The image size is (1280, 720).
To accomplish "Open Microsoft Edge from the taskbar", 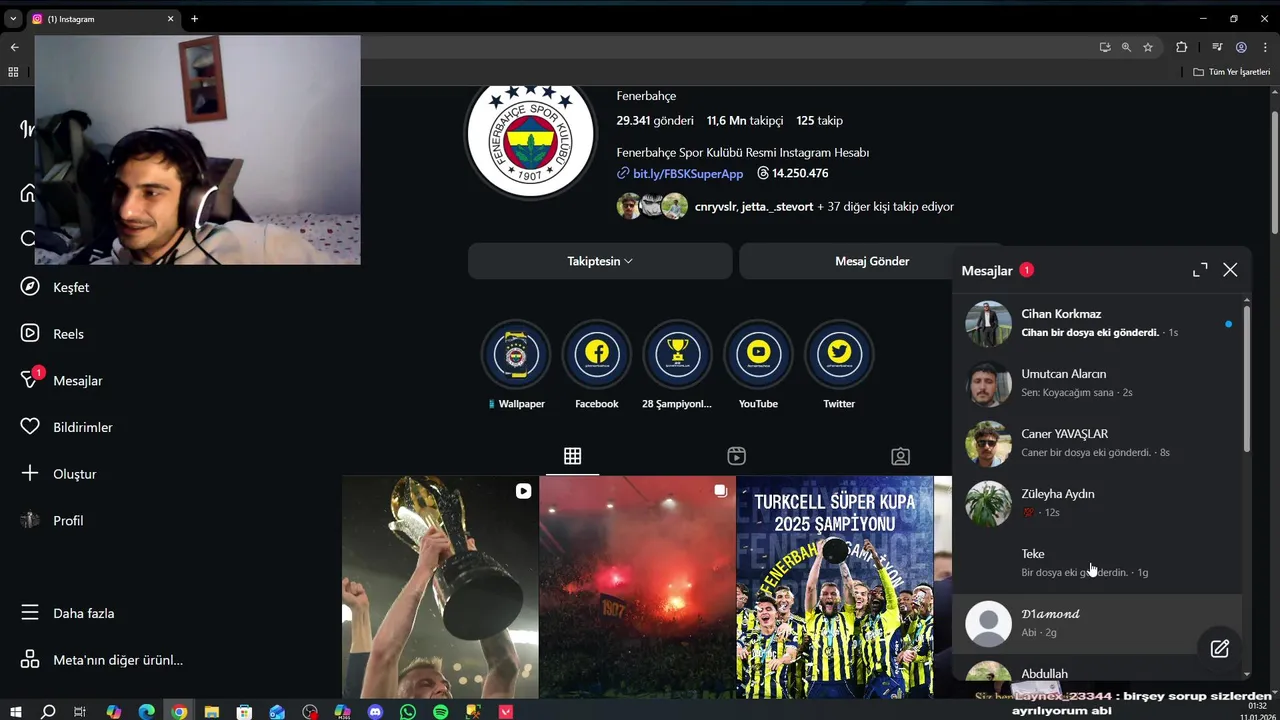I will pos(147,712).
